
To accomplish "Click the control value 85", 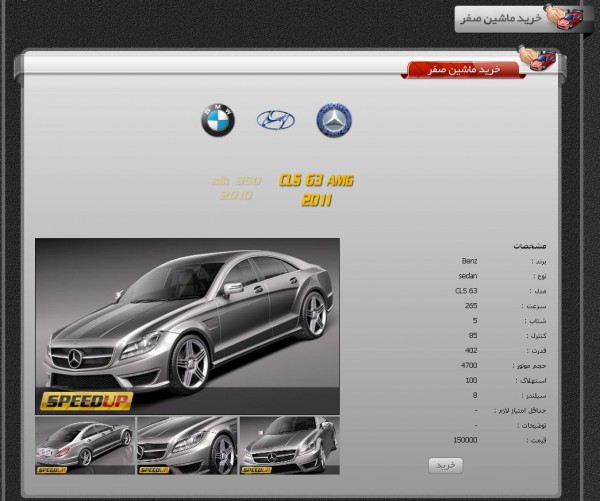I will pos(473,336).
